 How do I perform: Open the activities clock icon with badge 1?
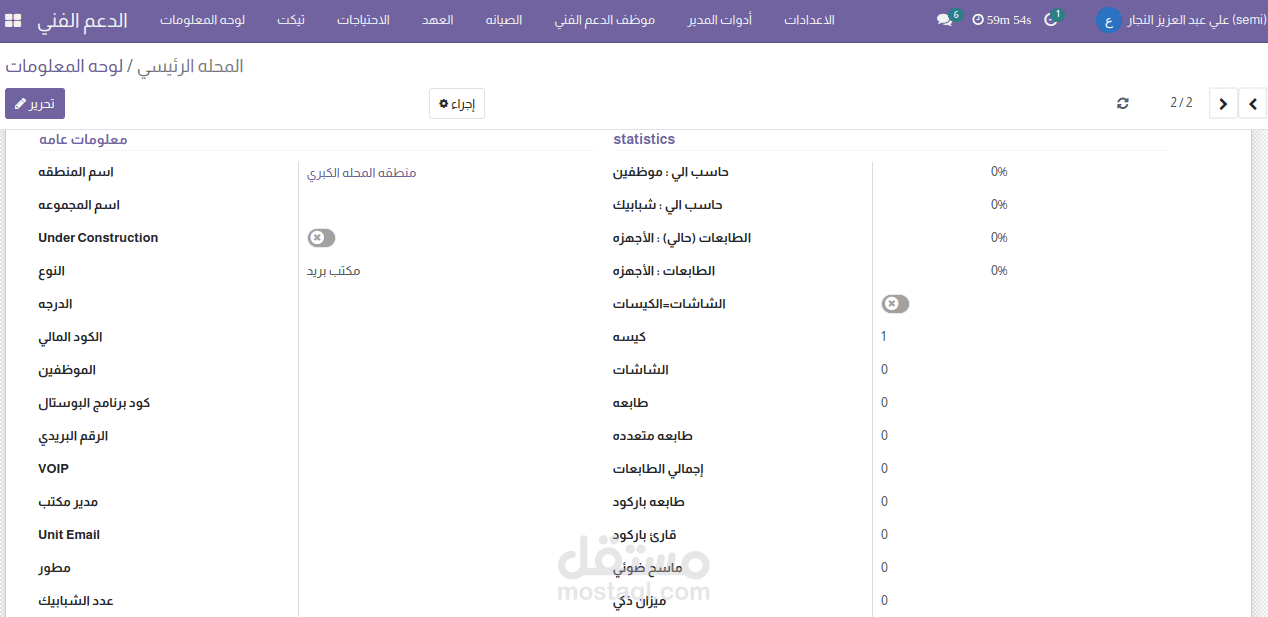coord(1051,20)
